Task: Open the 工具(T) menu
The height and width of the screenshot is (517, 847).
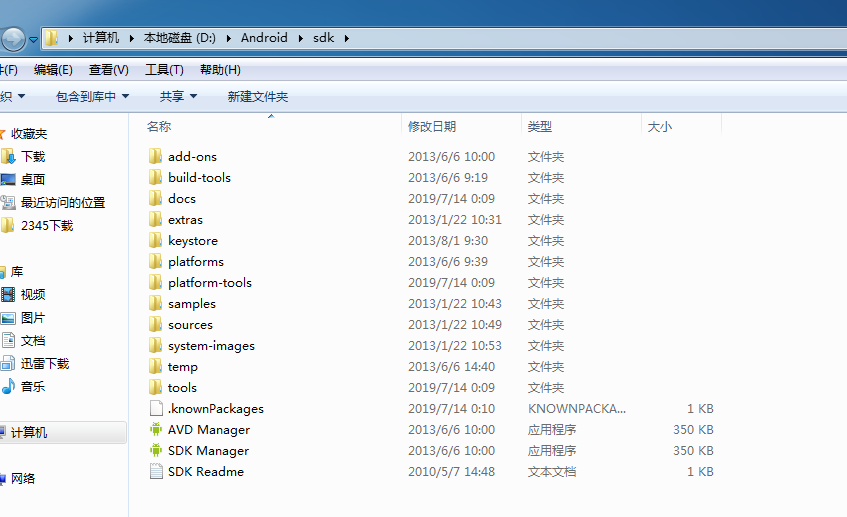Action: pos(164,70)
